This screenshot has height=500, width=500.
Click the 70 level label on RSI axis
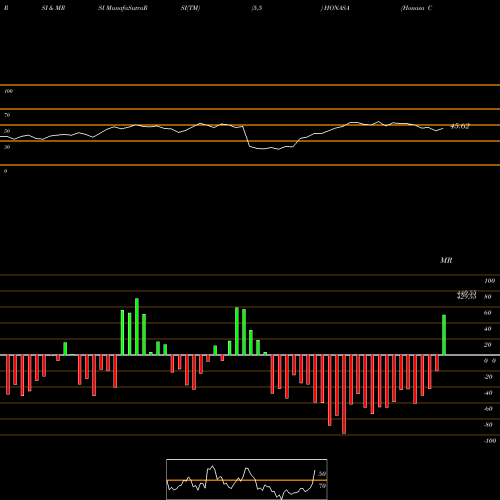click(7, 115)
